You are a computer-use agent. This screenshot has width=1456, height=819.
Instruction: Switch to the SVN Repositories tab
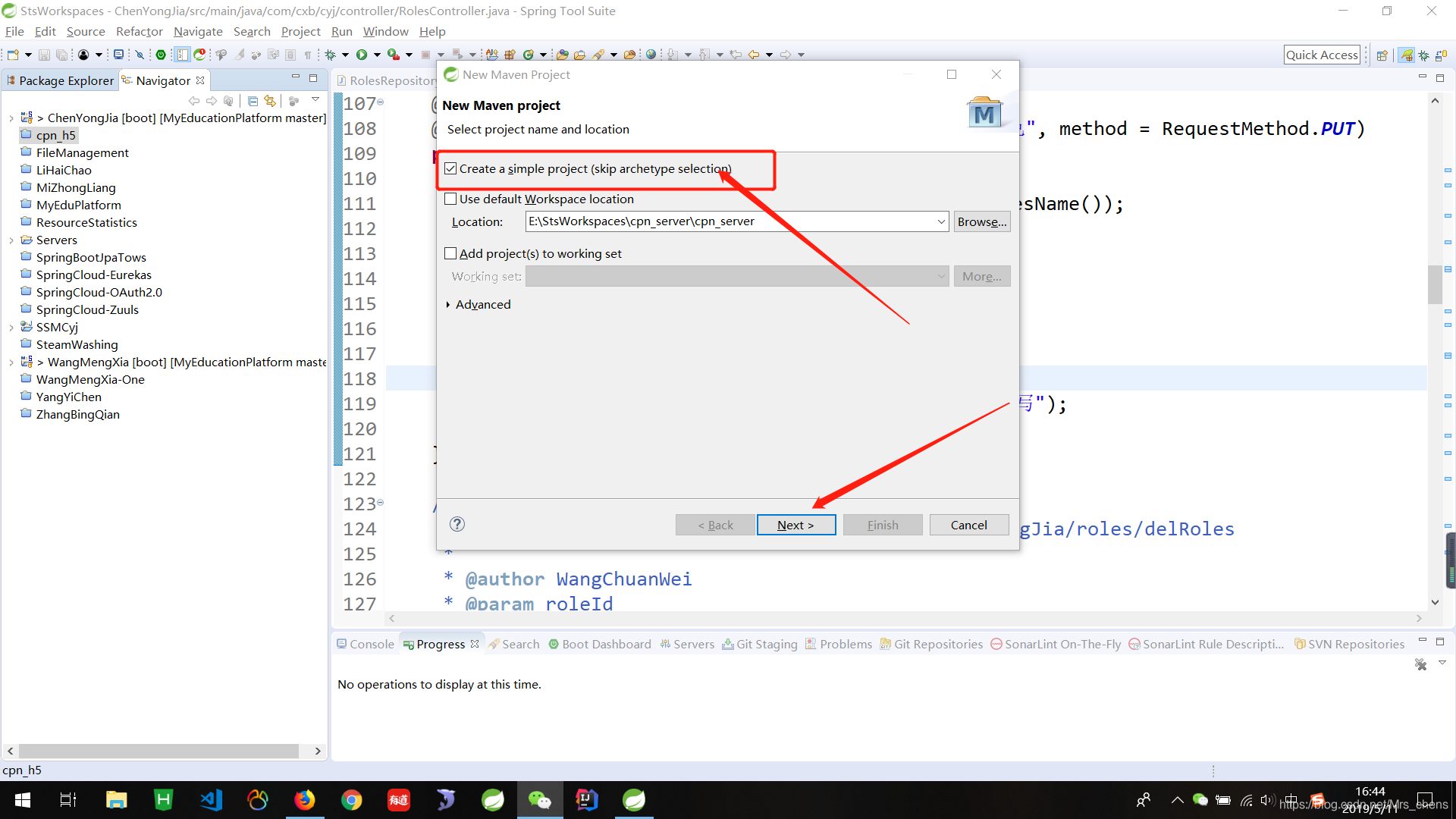[x=1349, y=644]
